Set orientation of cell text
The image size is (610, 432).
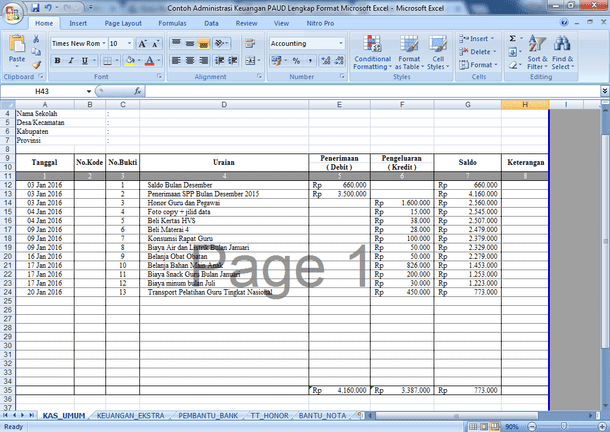[219, 43]
